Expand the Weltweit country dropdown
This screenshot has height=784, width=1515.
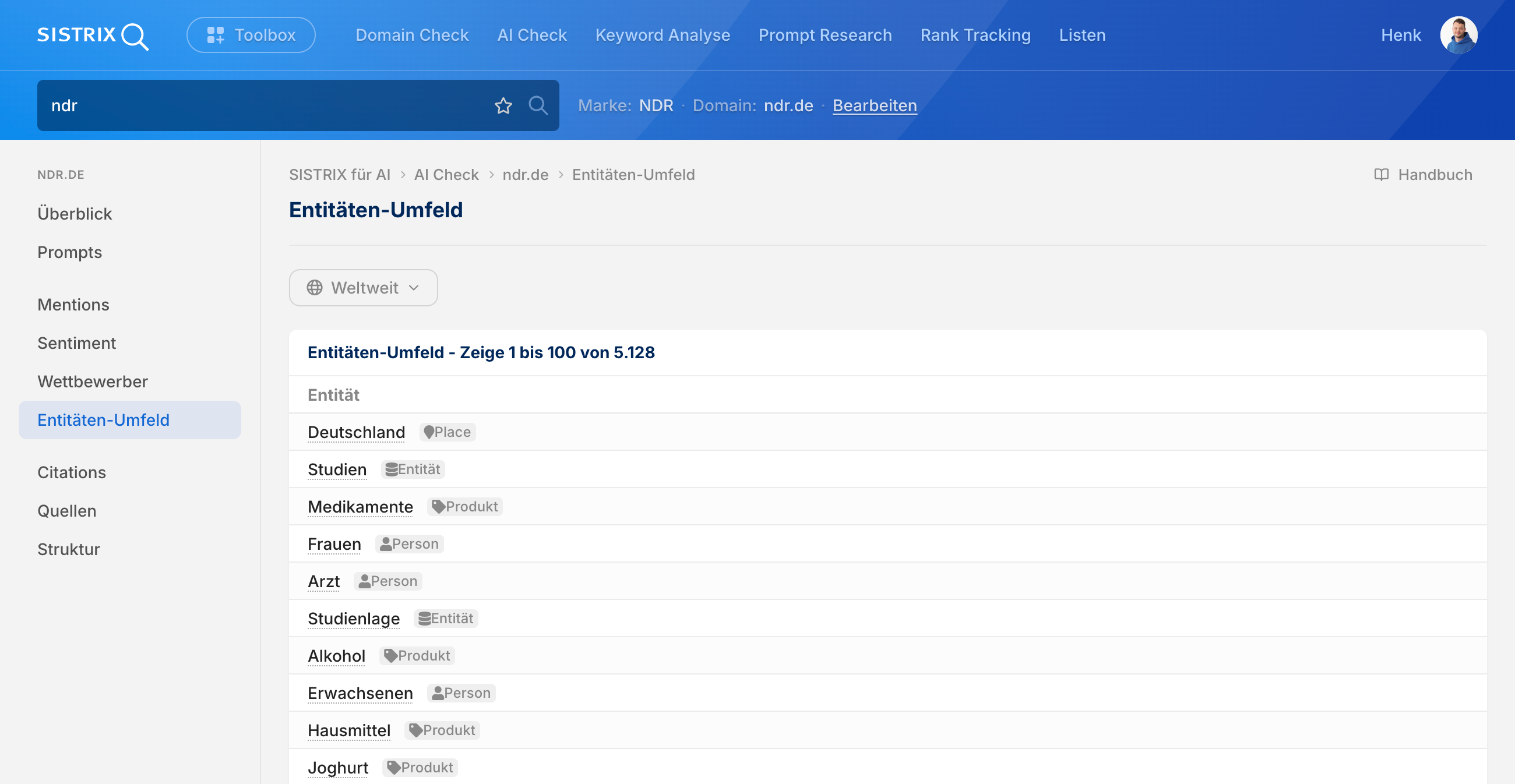tap(364, 288)
